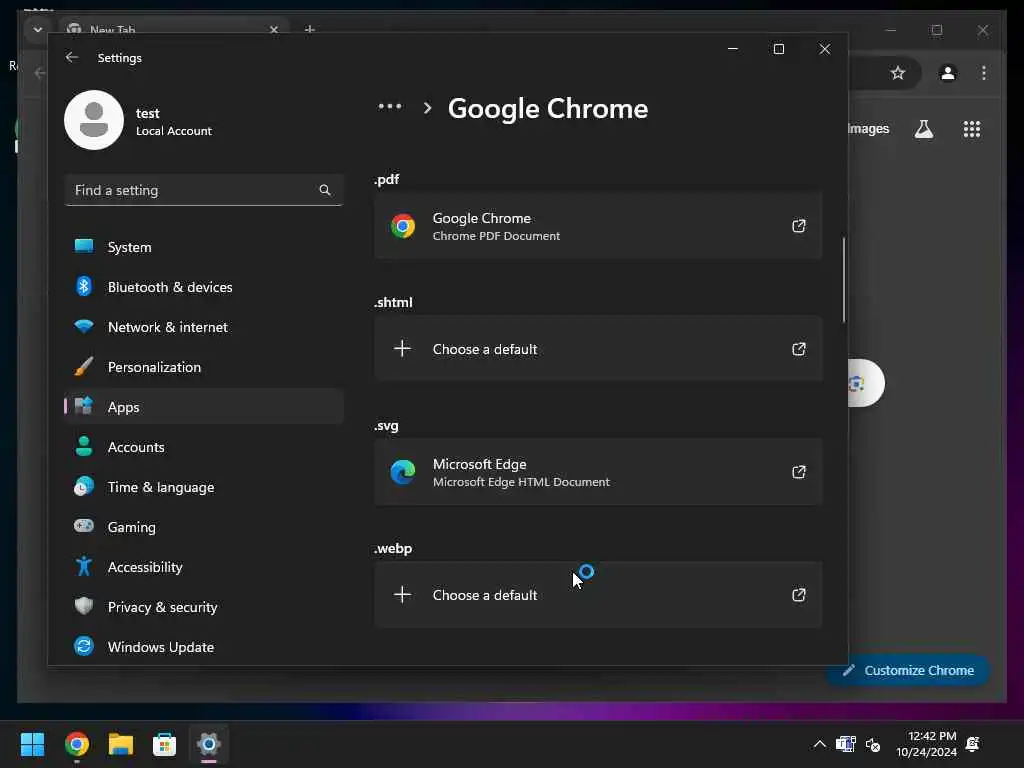Click the Google Chrome icon in .pdf row

tap(403, 226)
